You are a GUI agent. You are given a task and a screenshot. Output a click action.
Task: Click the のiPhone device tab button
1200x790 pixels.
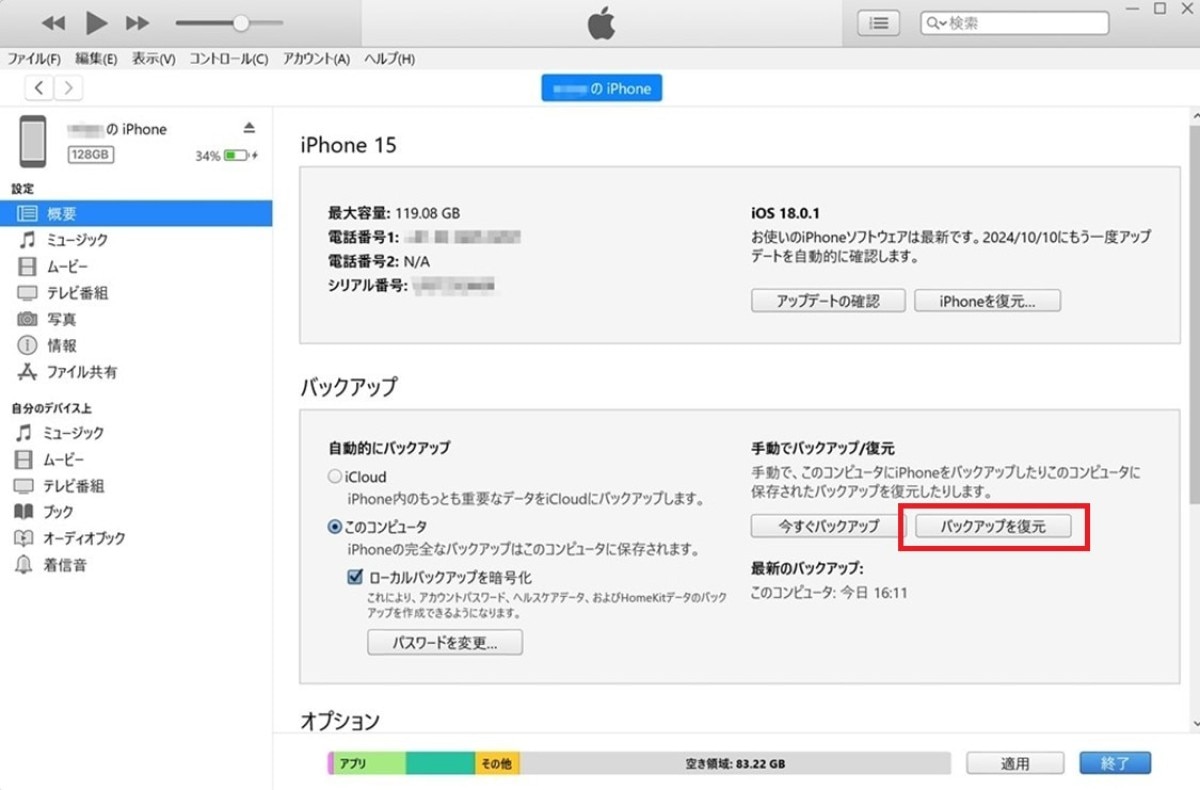pos(602,88)
